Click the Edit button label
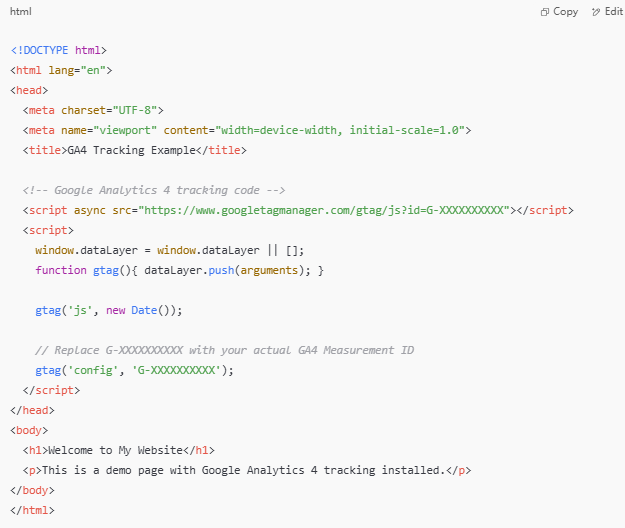Image resolution: width=625 pixels, height=528 pixels. click(x=614, y=11)
